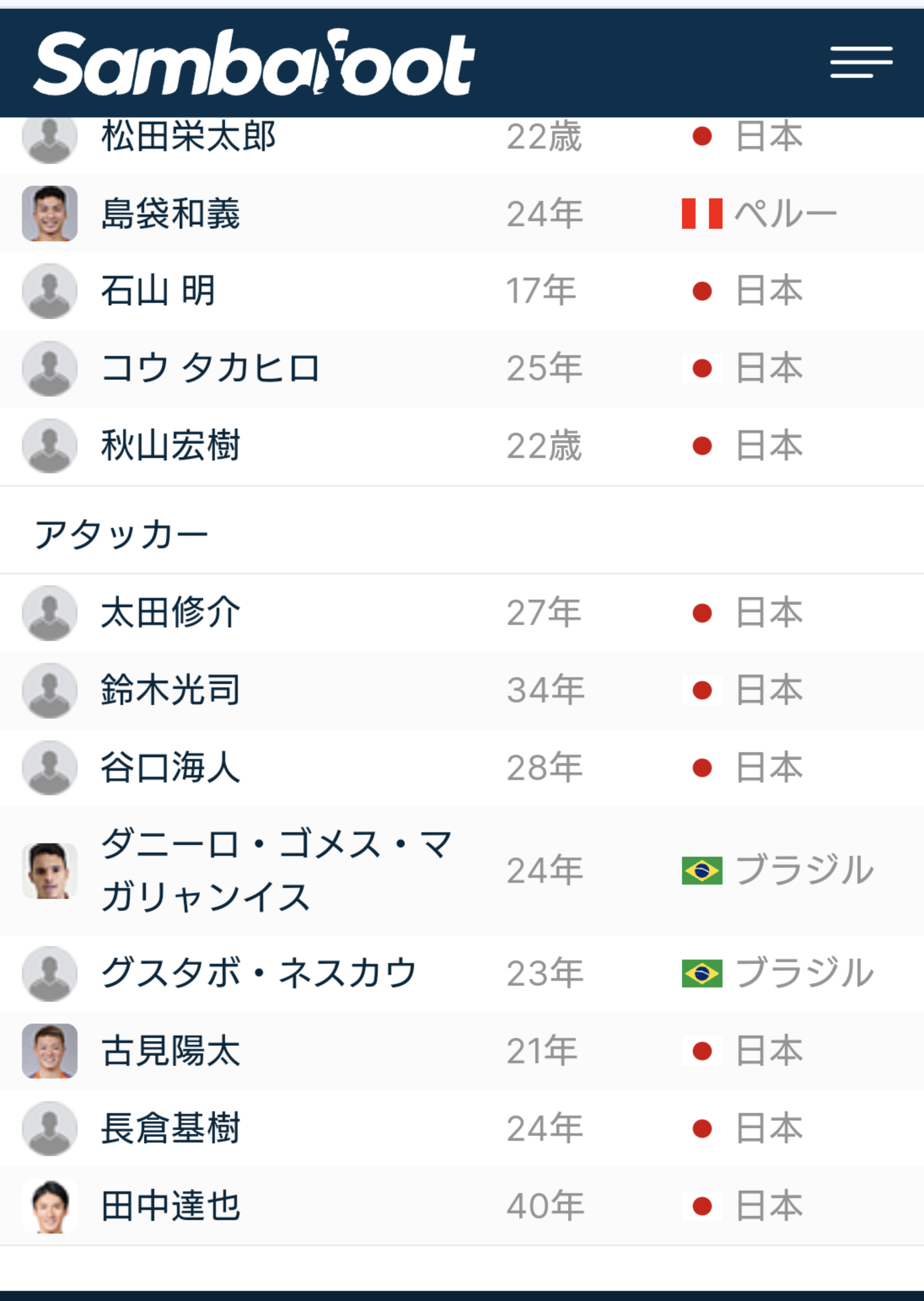Open 島袋和義 player photo

click(x=49, y=214)
